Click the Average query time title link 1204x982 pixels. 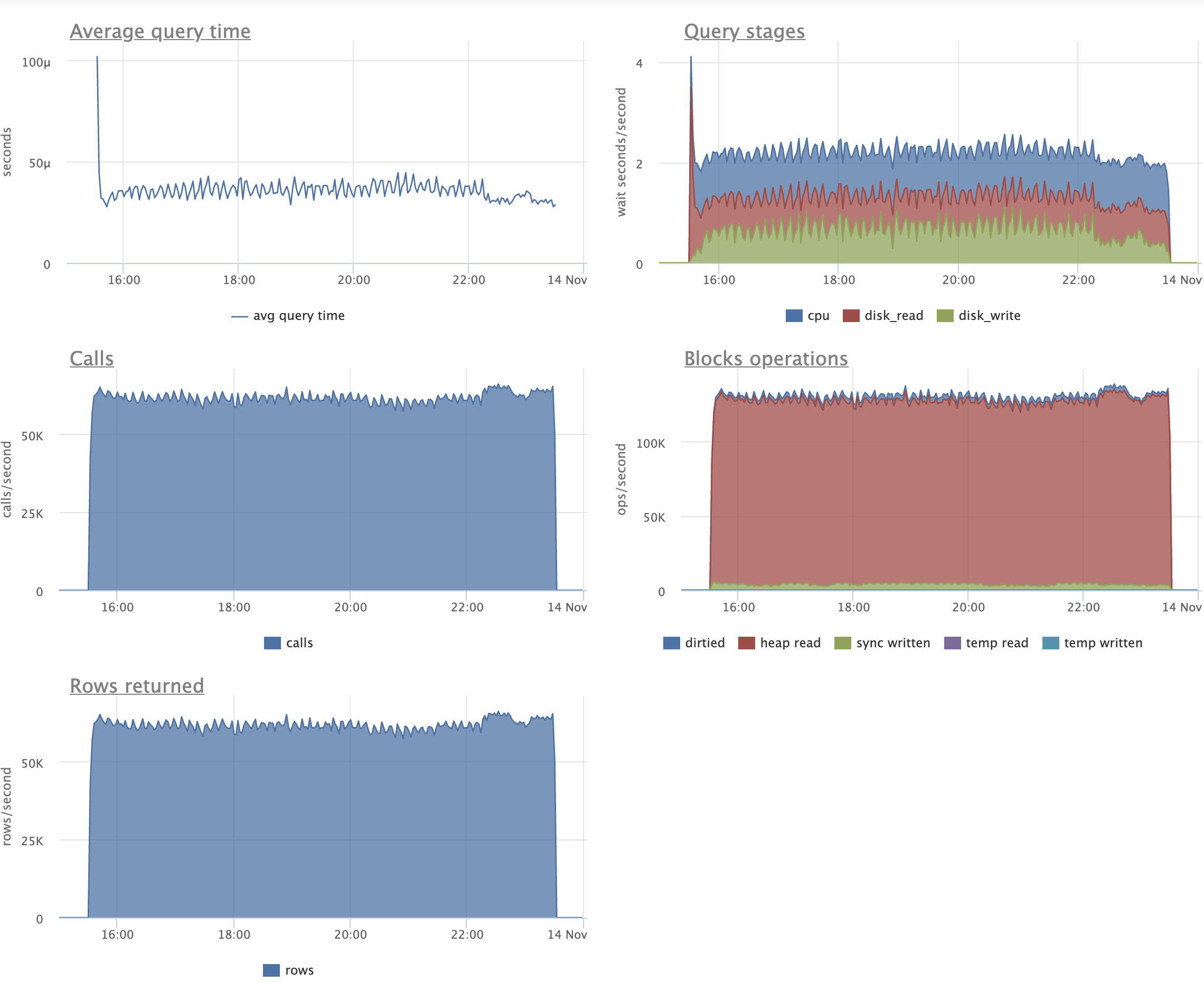coord(159,31)
